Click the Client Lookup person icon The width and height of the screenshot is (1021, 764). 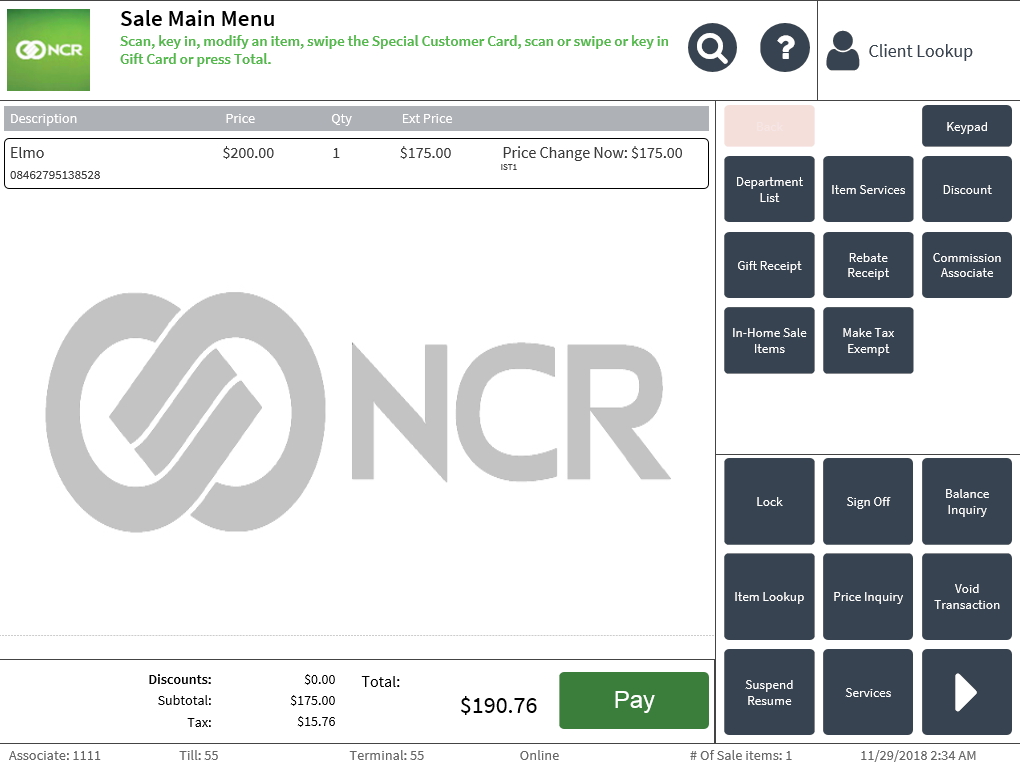(843, 51)
